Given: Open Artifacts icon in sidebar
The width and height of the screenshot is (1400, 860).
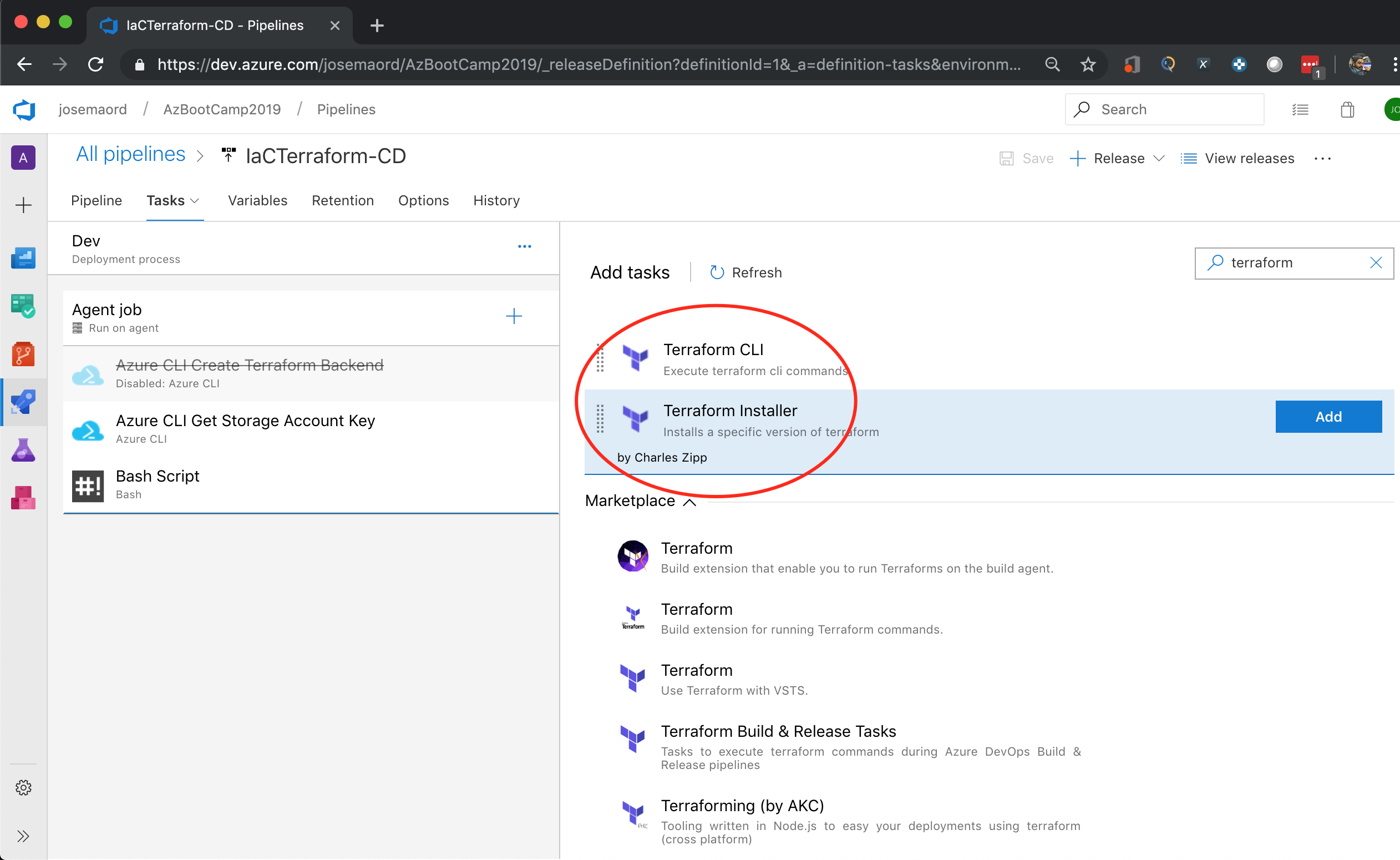Looking at the screenshot, I should click(x=23, y=498).
